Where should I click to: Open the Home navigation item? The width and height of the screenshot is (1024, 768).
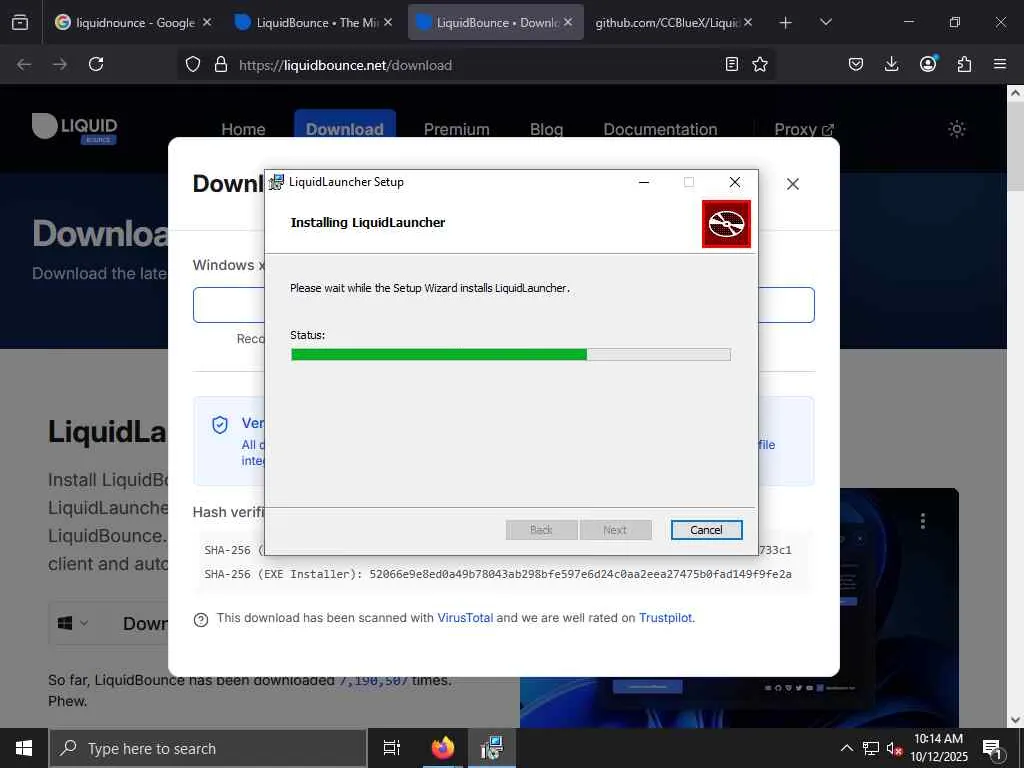pyautogui.click(x=243, y=129)
